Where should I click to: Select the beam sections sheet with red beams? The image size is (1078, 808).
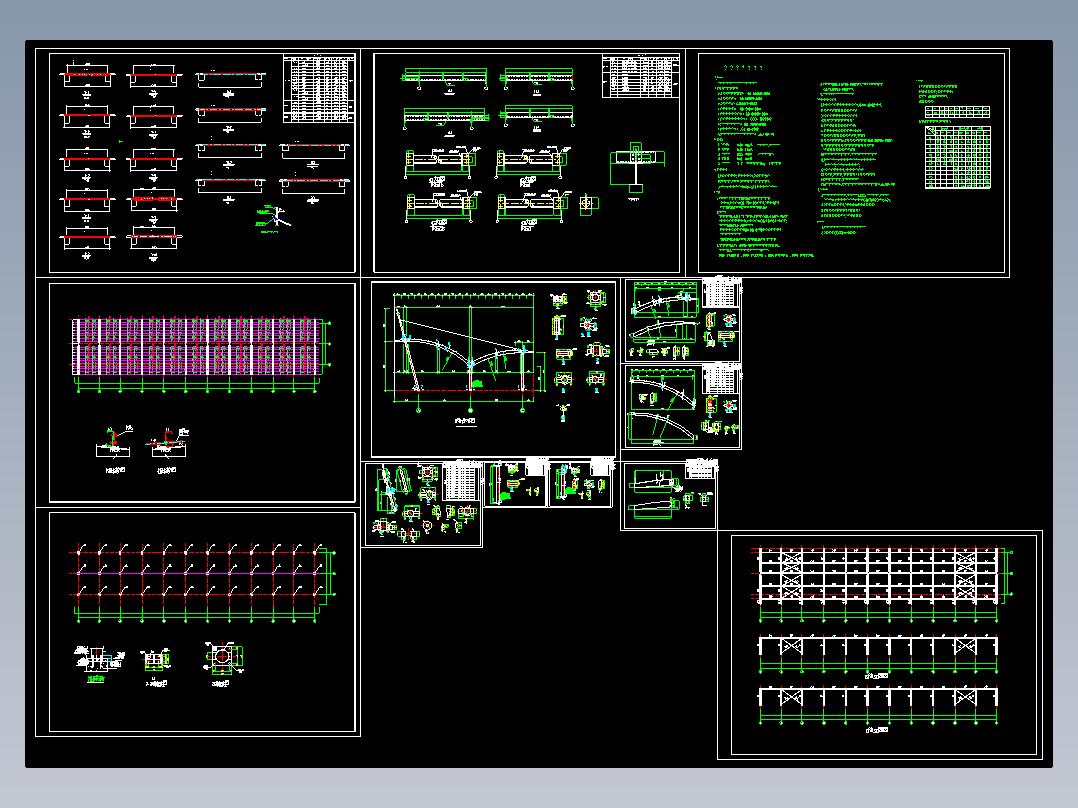point(202,163)
